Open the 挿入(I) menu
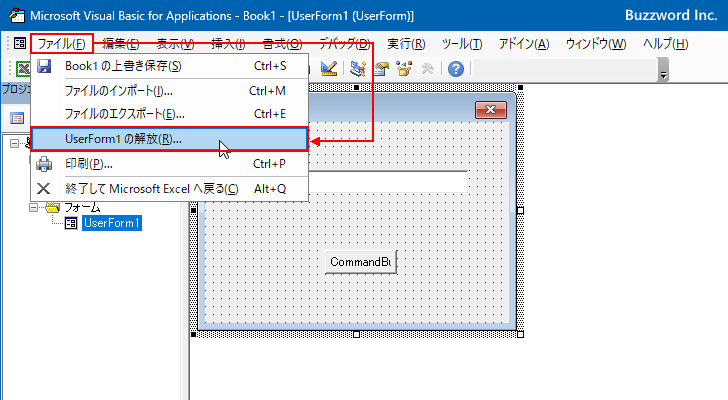 pyautogui.click(x=228, y=44)
